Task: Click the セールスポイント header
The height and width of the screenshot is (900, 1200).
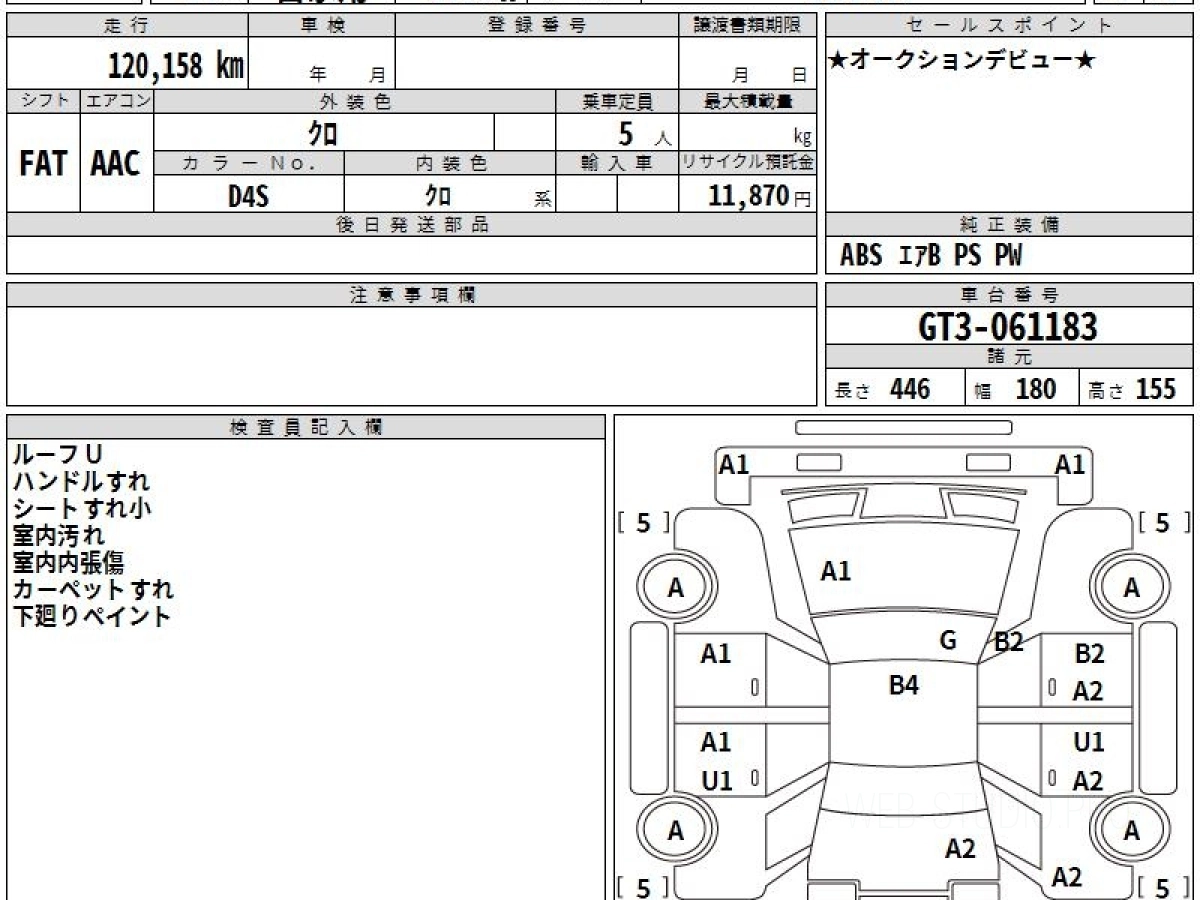Action: (1010, 26)
